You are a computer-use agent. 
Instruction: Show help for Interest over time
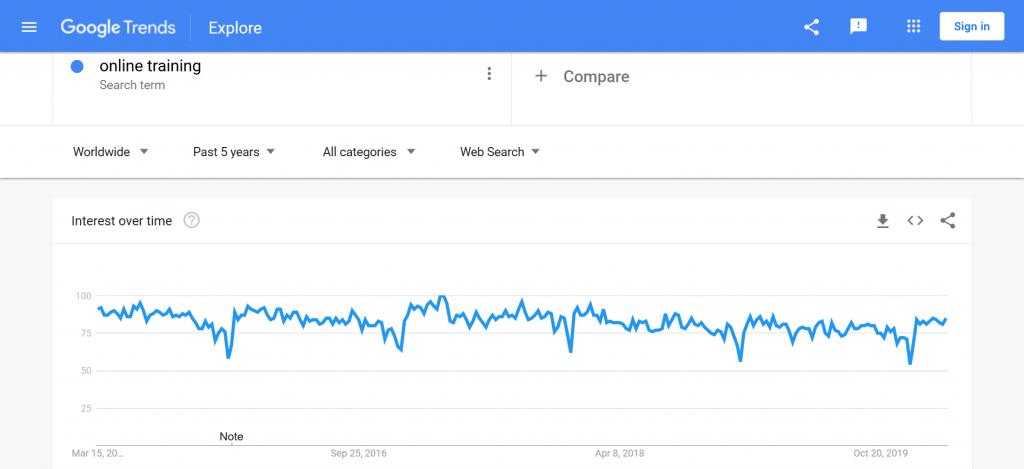[191, 220]
